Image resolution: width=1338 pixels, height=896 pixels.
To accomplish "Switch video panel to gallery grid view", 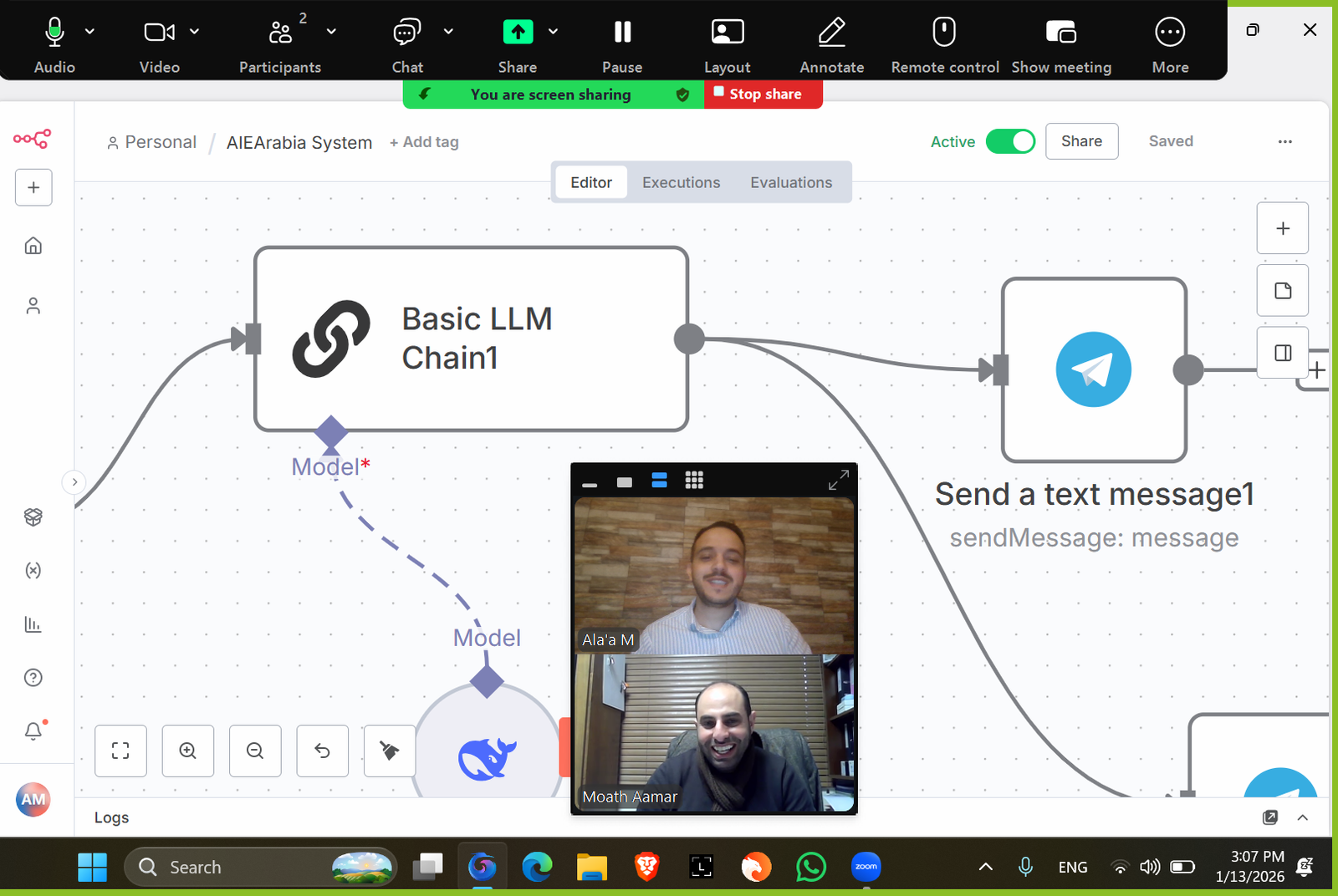I will 694,480.
